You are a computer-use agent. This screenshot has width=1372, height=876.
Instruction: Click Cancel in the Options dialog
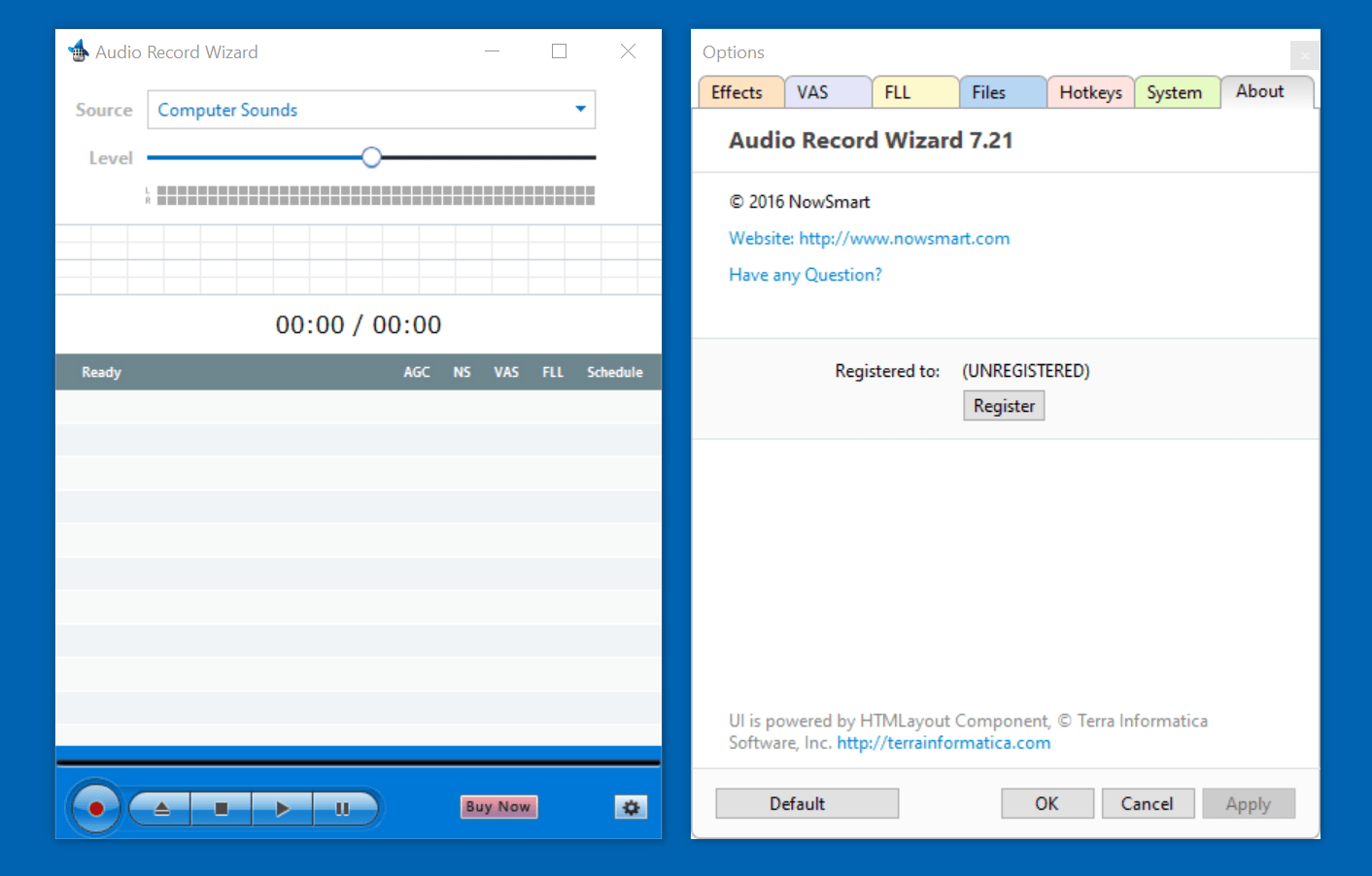1148,803
